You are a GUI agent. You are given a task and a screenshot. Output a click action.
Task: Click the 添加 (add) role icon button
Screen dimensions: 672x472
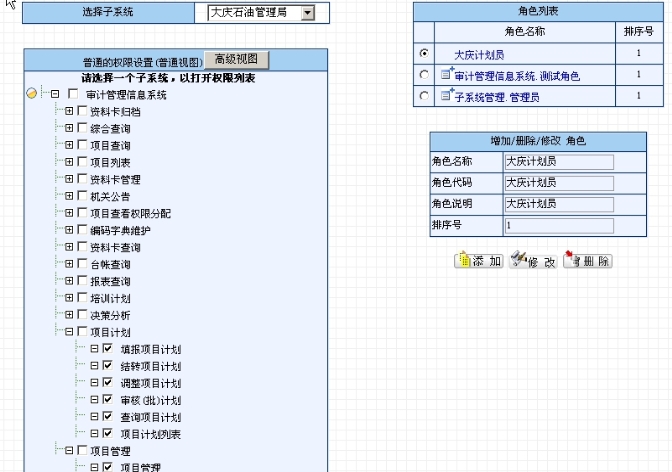[x=479, y=261]
